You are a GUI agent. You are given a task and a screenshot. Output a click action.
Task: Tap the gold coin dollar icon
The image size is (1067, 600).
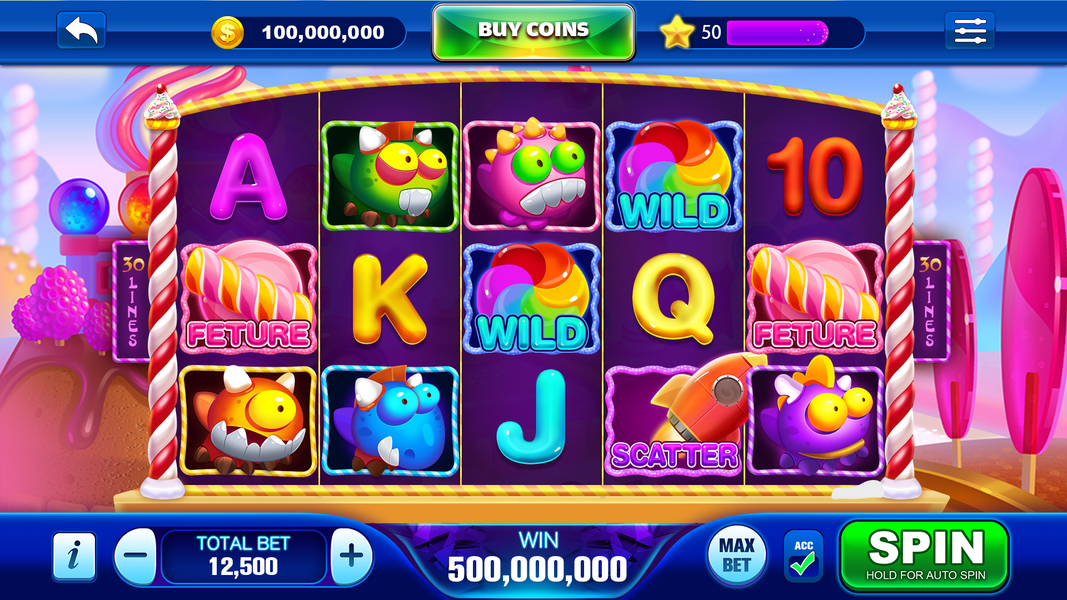coord(227,32)
